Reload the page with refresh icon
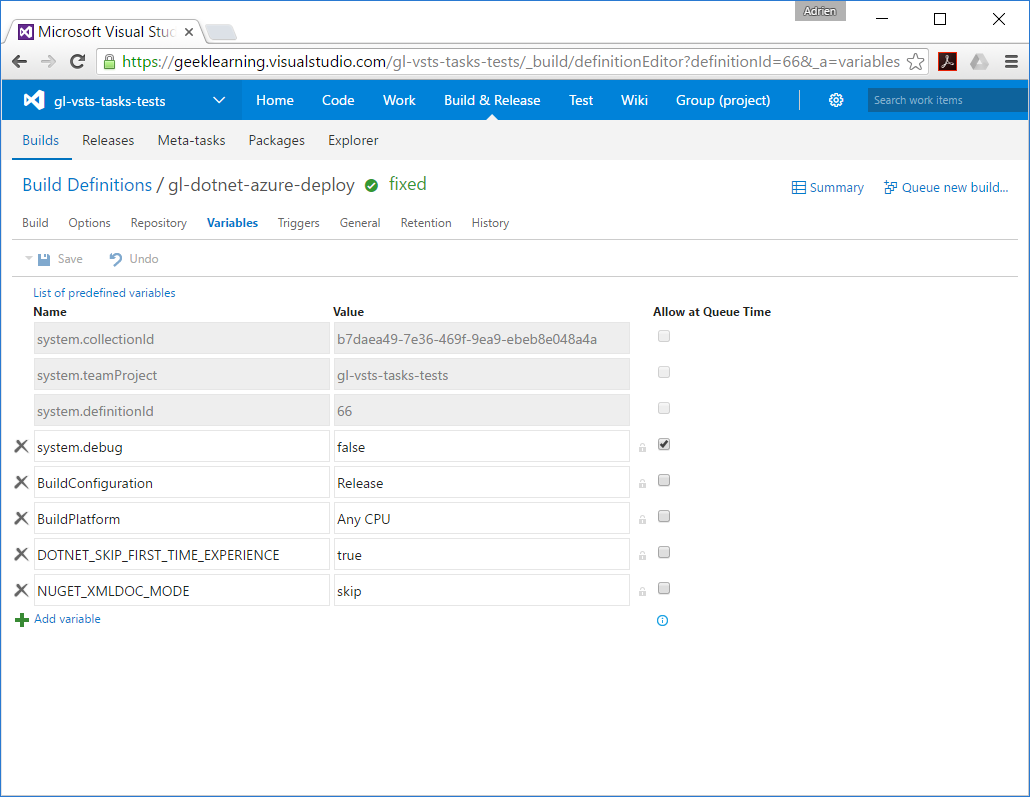 (78, 62)
